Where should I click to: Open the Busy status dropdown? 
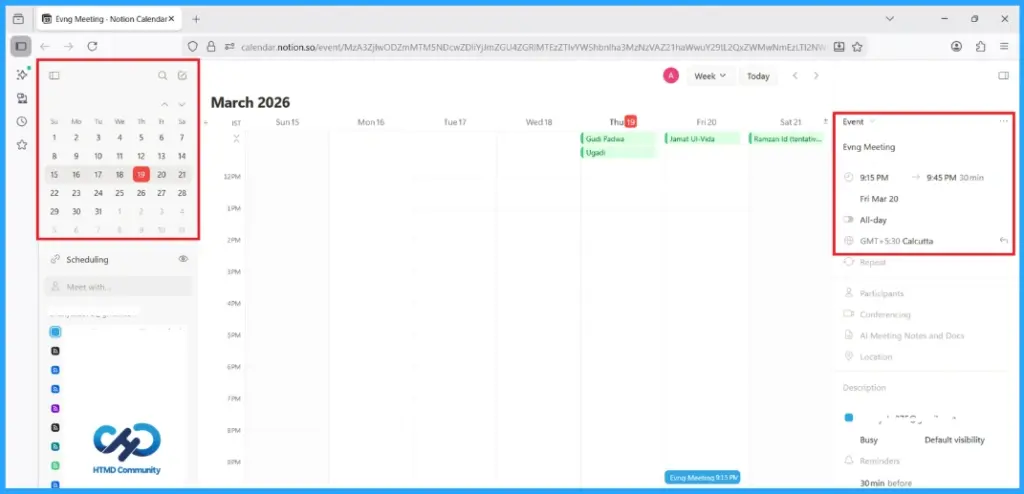tap(869, 440)
